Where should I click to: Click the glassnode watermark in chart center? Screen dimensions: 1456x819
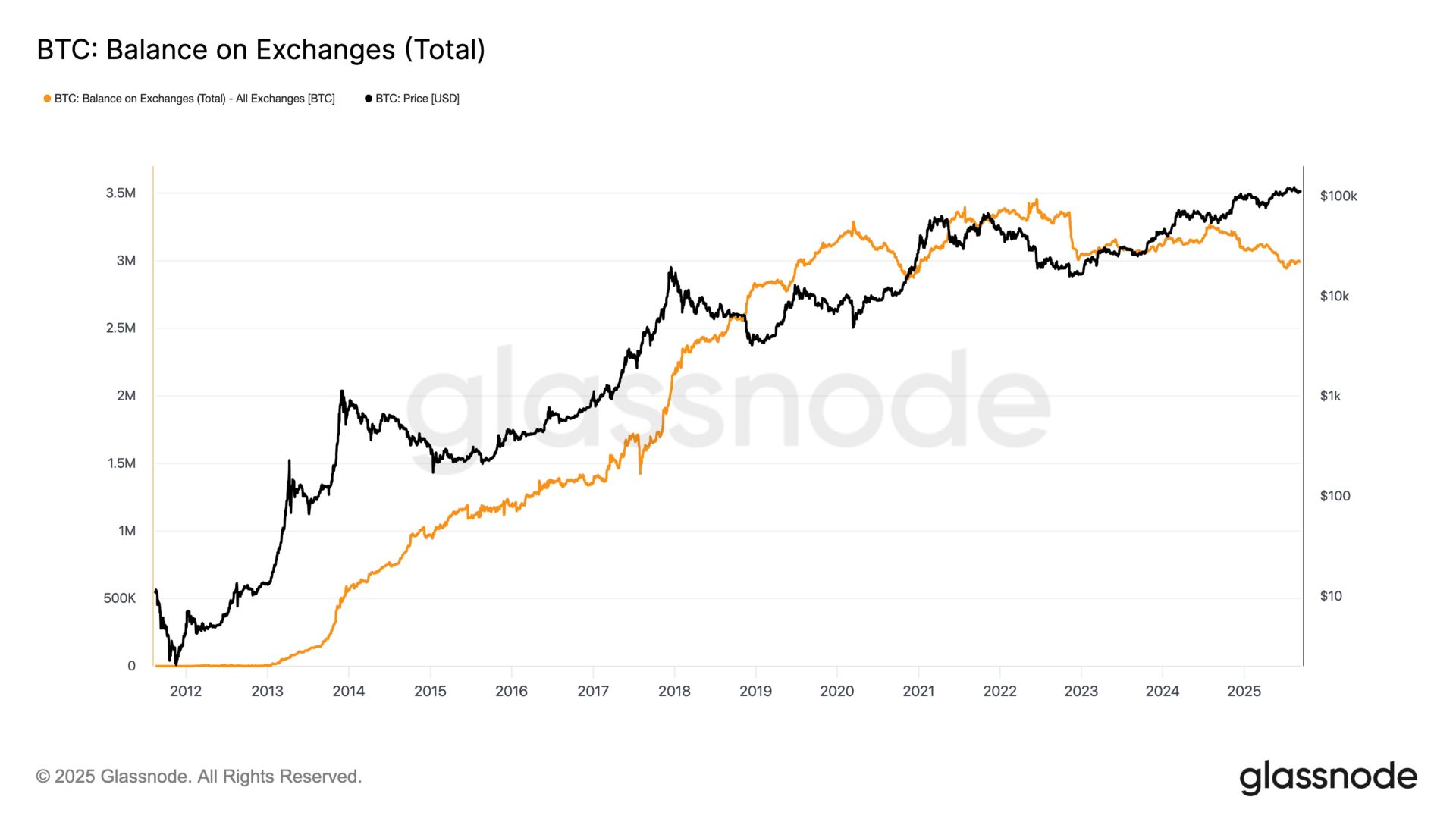pyautogui.click(x=728, y=402)
